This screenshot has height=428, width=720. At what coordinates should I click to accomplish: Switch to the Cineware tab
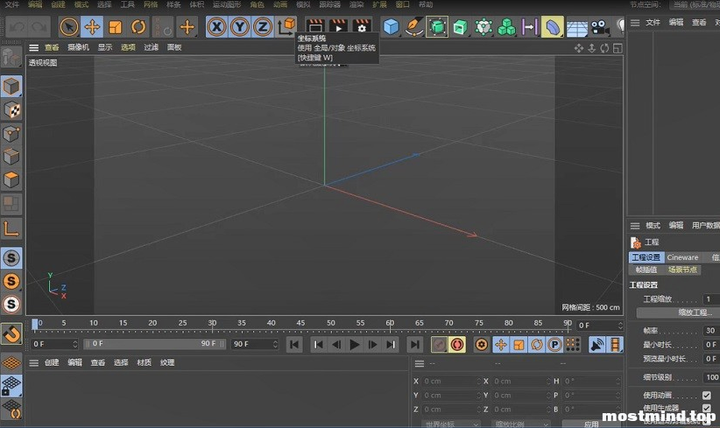(682, 257)
